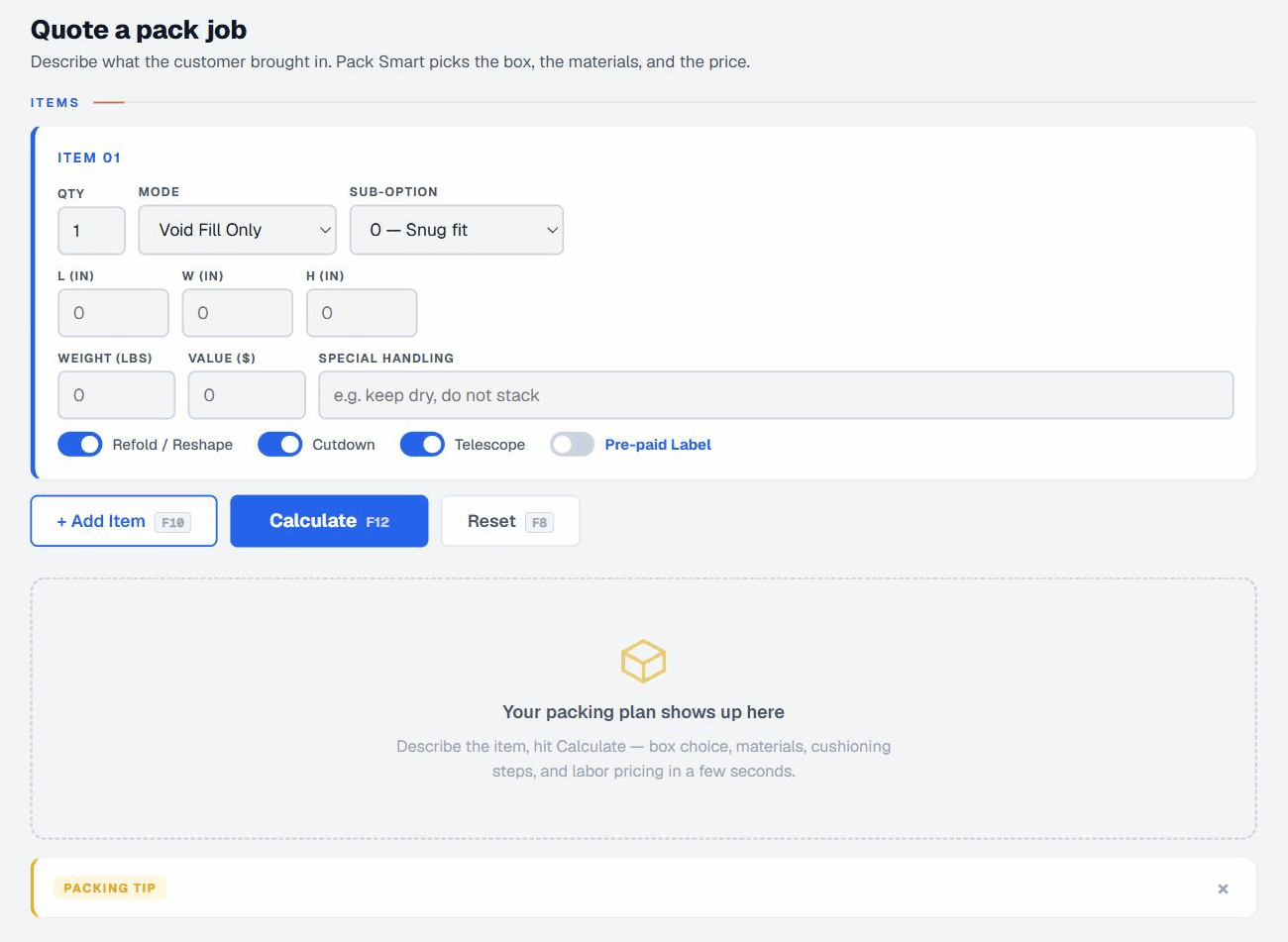
Task: Click the Reset button
Action: click(510, 521)
